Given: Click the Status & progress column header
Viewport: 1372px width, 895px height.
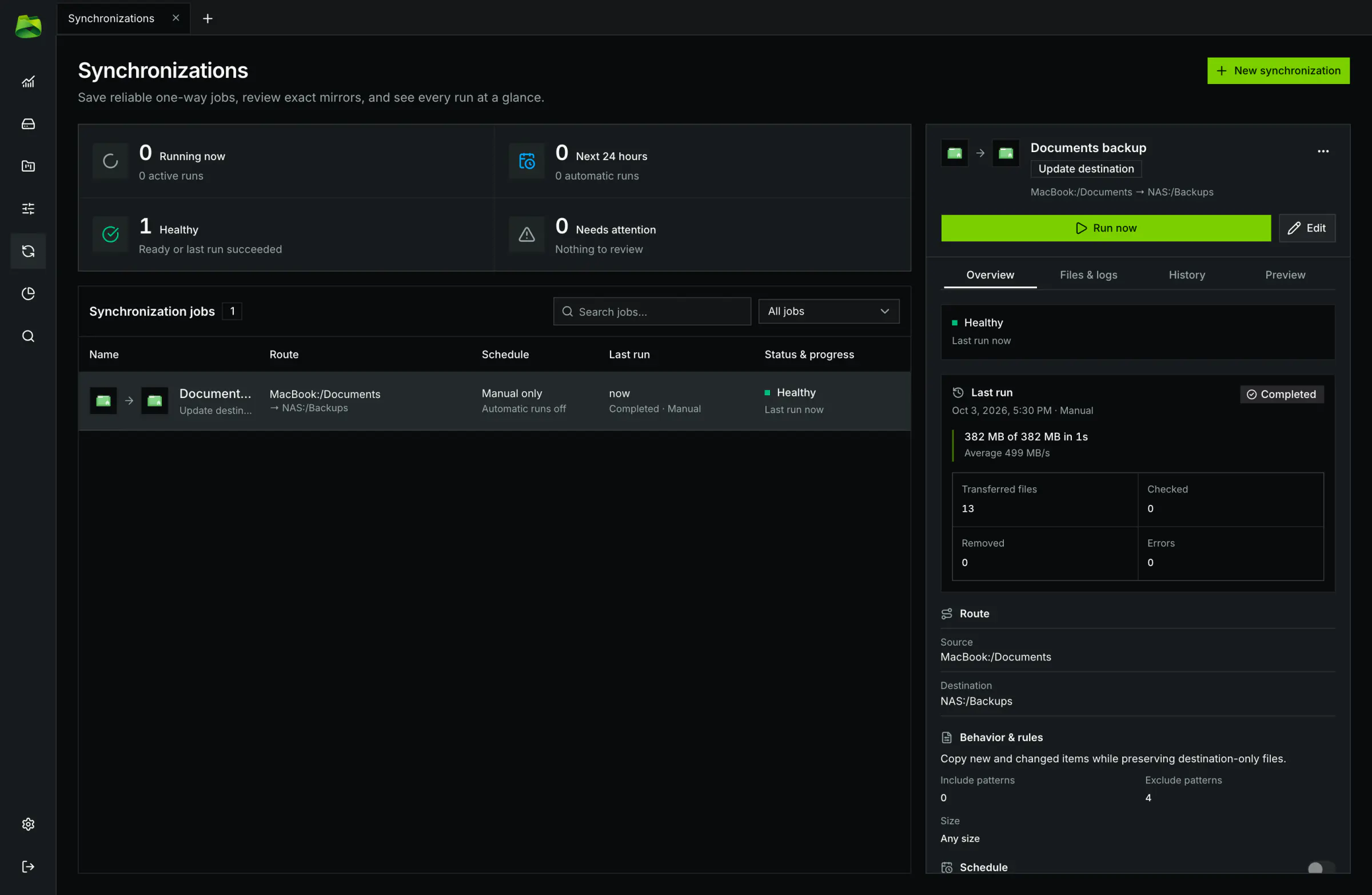Looking at the screenshot, I should click(x=809, y=355).
